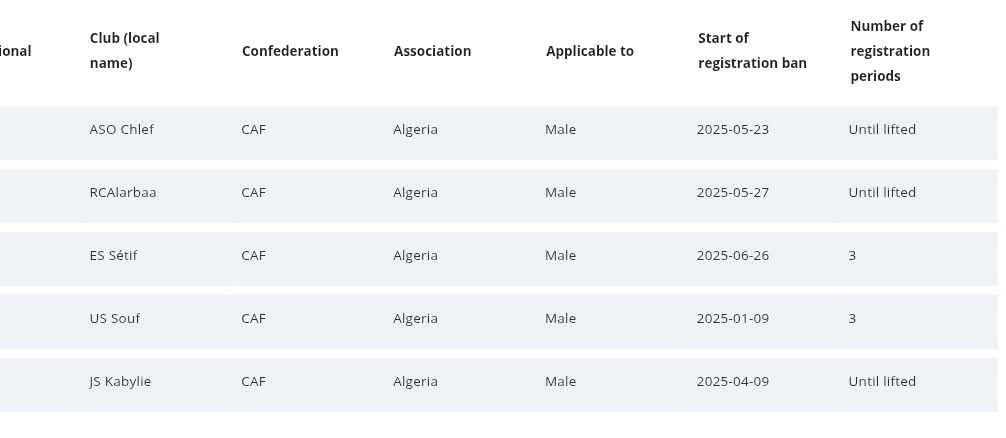Select the Association column header
Viewport: 1006px width, 438px height.
432,51
